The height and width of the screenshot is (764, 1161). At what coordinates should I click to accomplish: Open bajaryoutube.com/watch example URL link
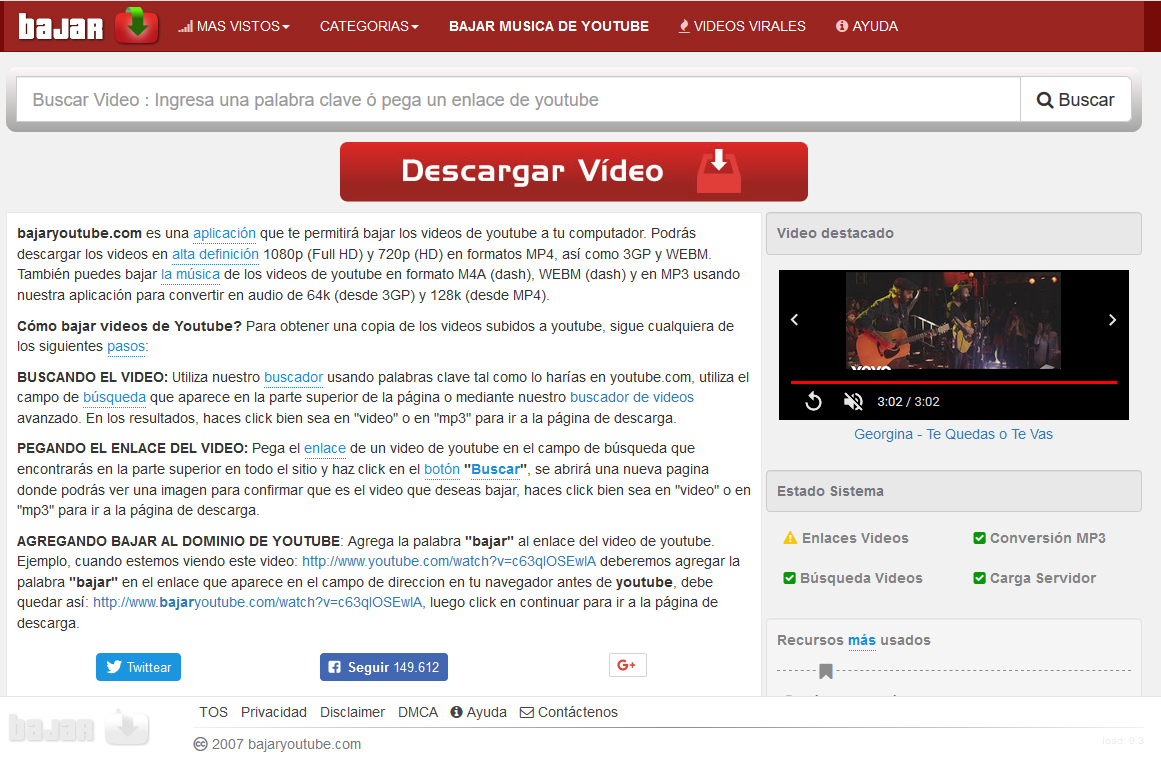258,603
